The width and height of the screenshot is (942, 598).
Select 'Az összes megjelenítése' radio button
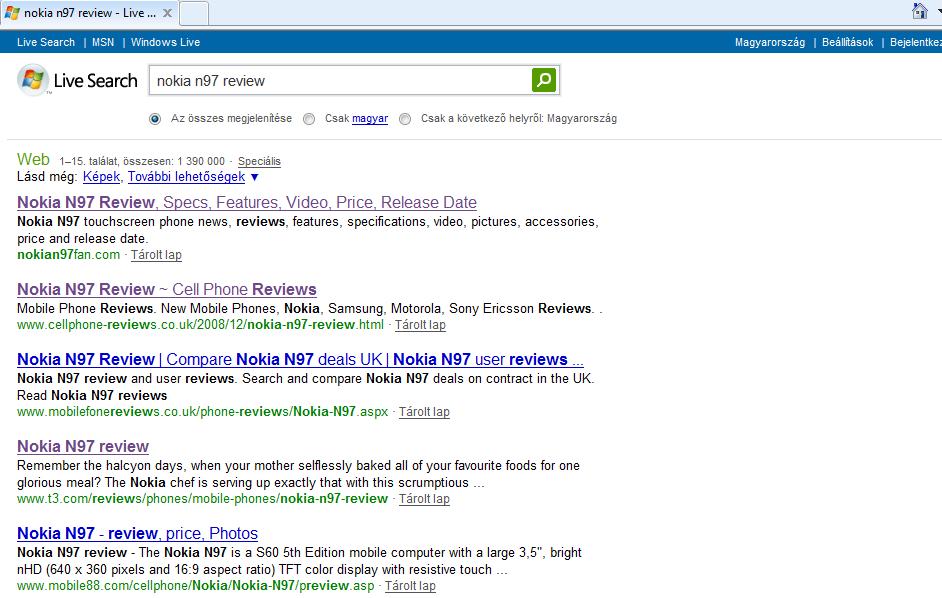coord(155,119)
